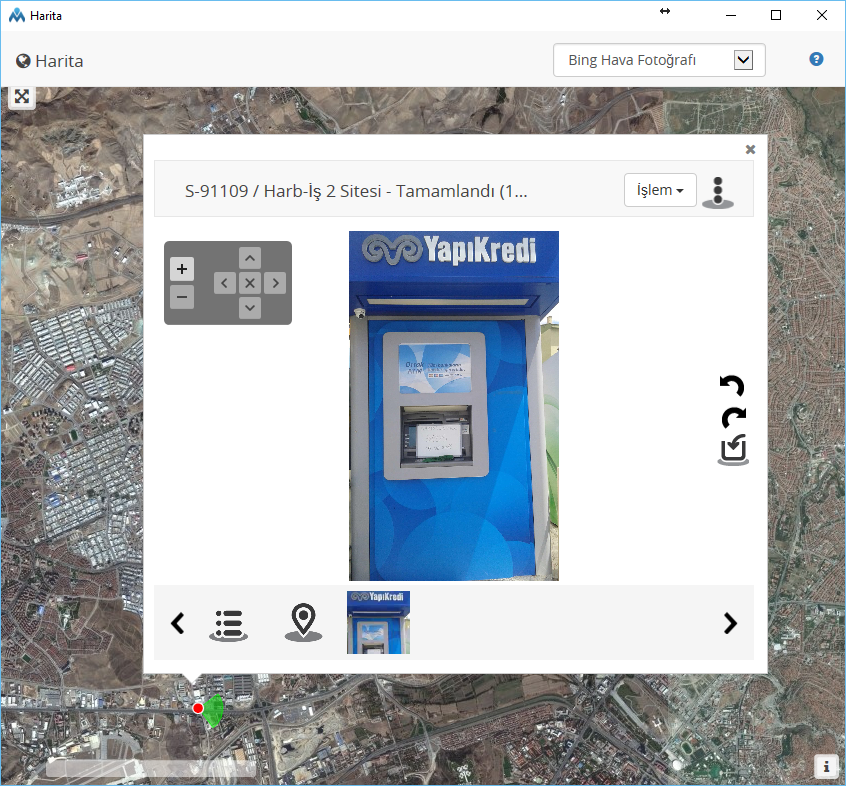Rotate the photo clockwise
The image size is (846, 786).
733,417
